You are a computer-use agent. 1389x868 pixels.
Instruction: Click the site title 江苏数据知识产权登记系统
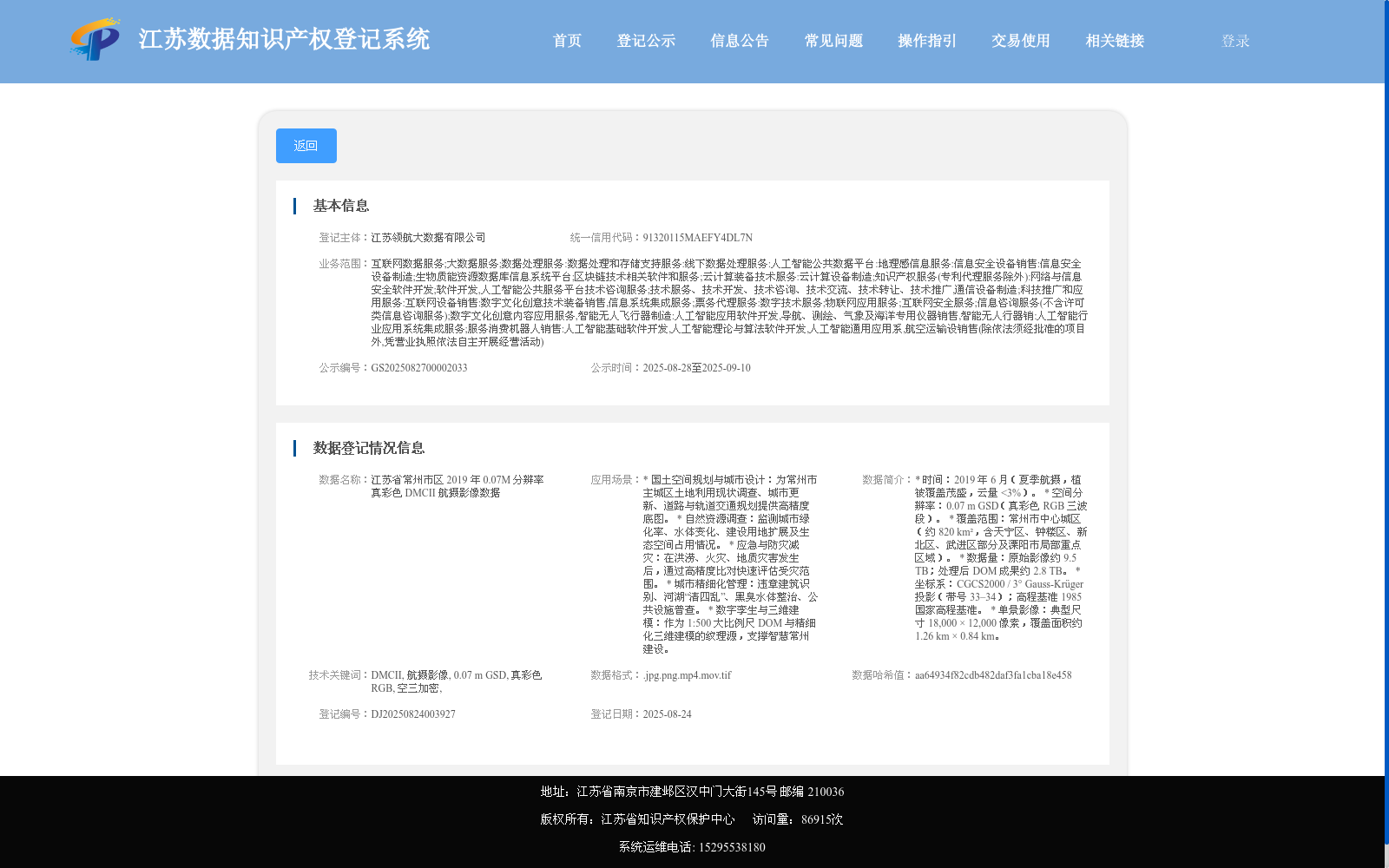(x=284, y=39)
